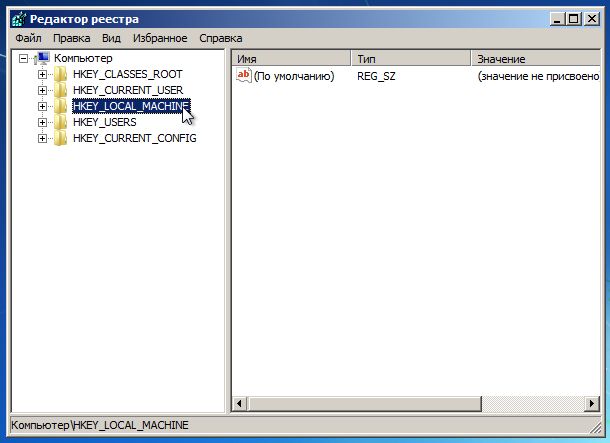Screen dimensions: 610x443
Task: Expand the HKEY_CURRENT_CONFIG key
Action: point(42,138)
